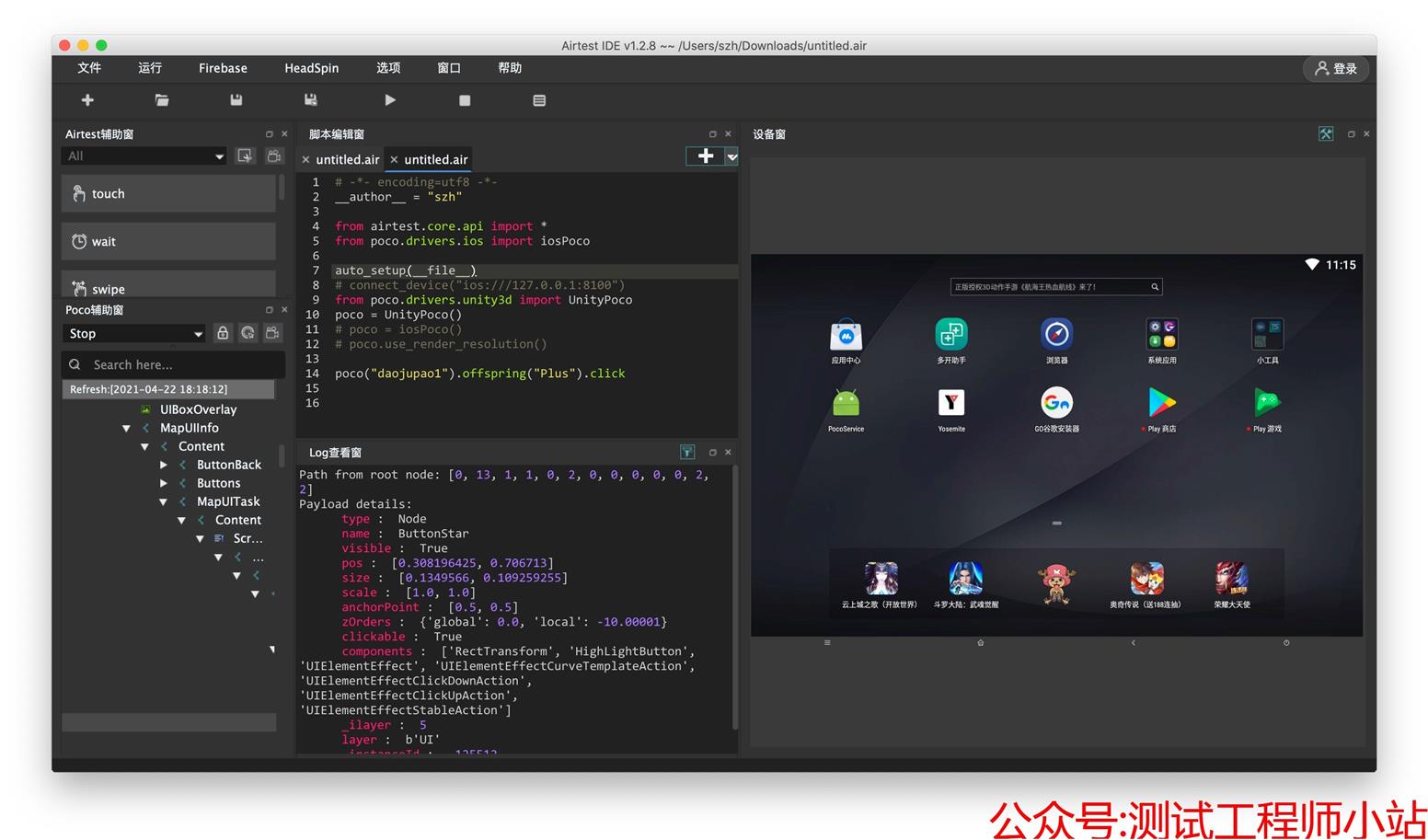
Task: Open 多开助手 app on device screen
Action: click(x=951, y=341)
